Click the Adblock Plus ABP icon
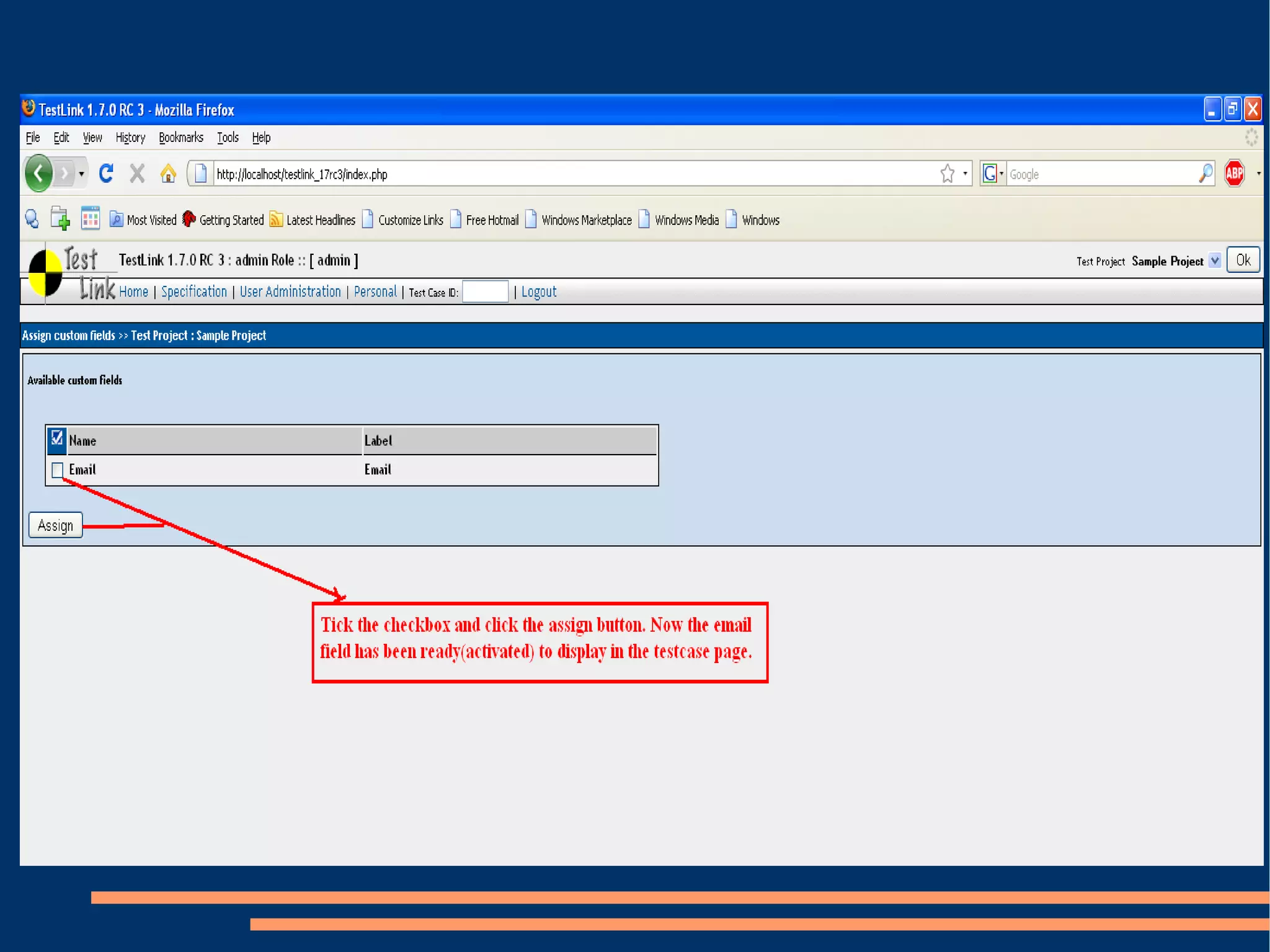Viewport: 1270px width, 952px height. coord(1234,173)
